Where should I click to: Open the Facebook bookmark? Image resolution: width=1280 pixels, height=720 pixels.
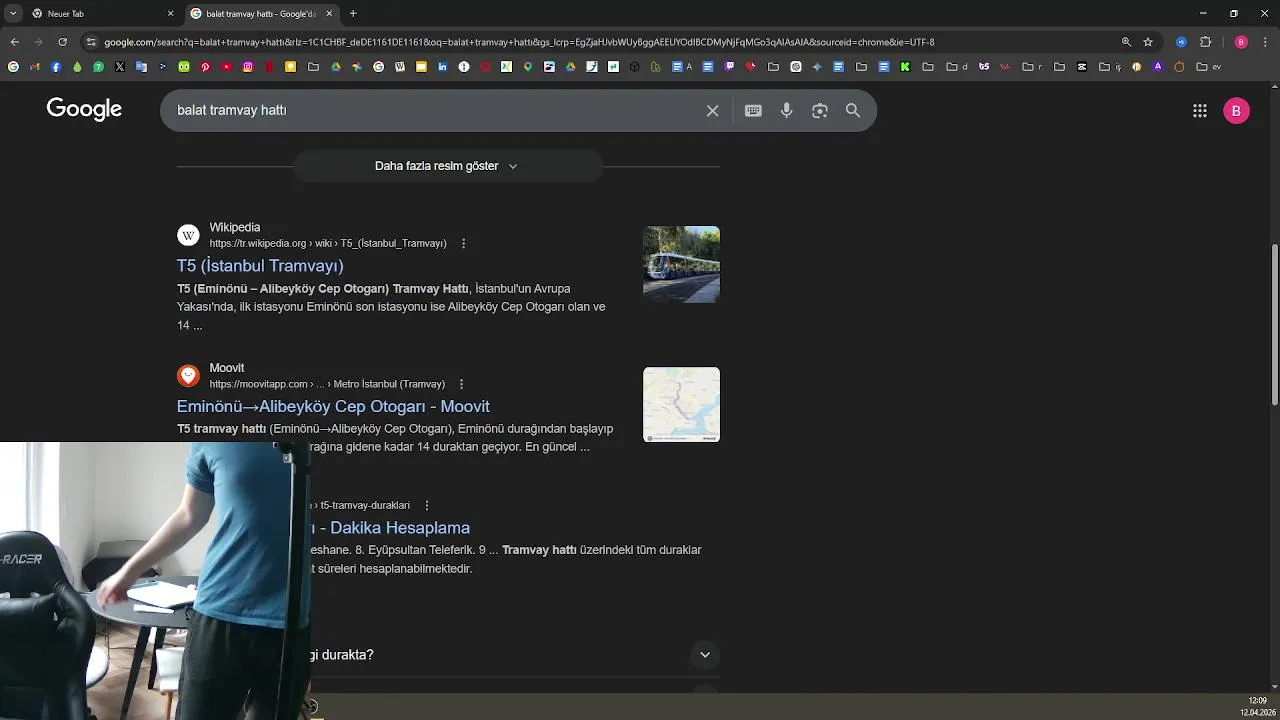tap(56, 67)
